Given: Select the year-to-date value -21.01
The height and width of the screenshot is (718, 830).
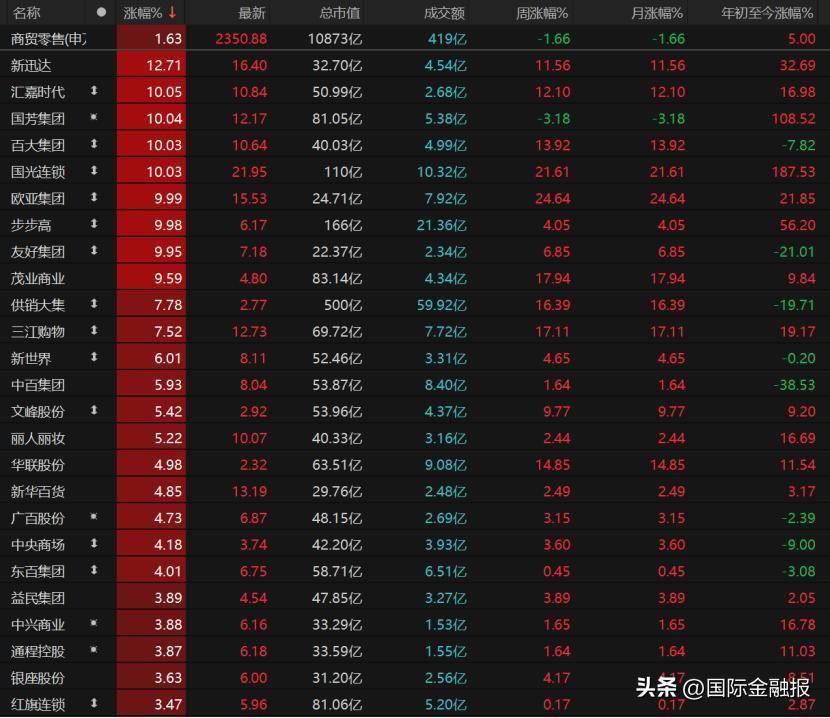Looking at the screenshot, I should (795, 252).
